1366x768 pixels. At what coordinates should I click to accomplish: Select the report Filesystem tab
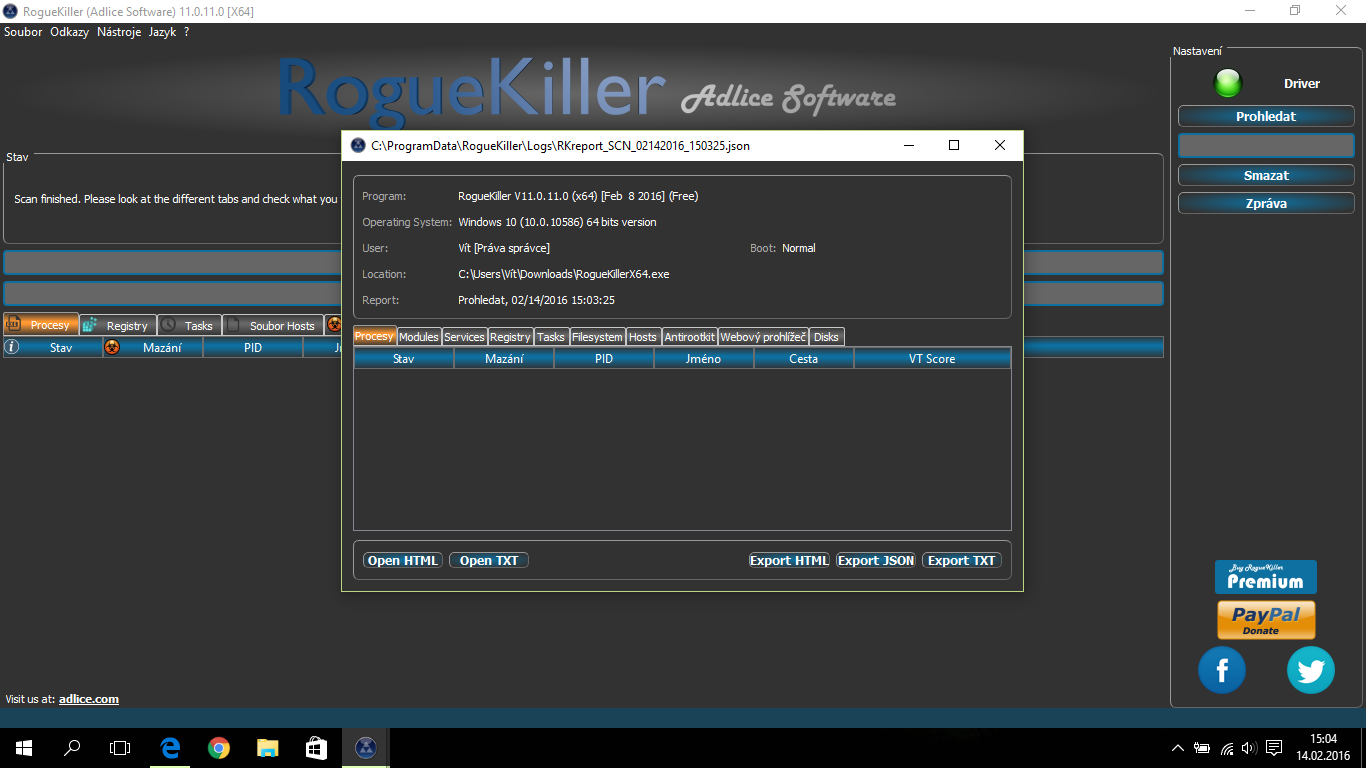pos(597,337)
